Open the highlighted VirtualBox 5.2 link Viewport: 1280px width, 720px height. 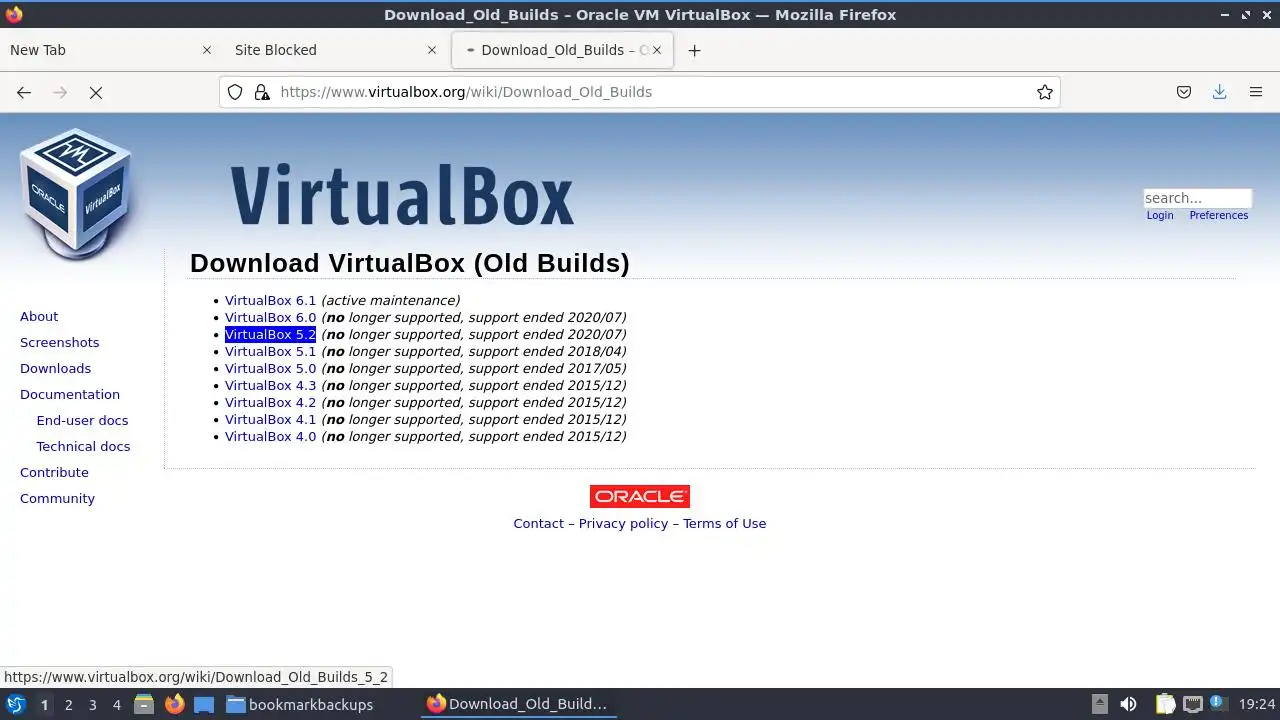(270, 334)
